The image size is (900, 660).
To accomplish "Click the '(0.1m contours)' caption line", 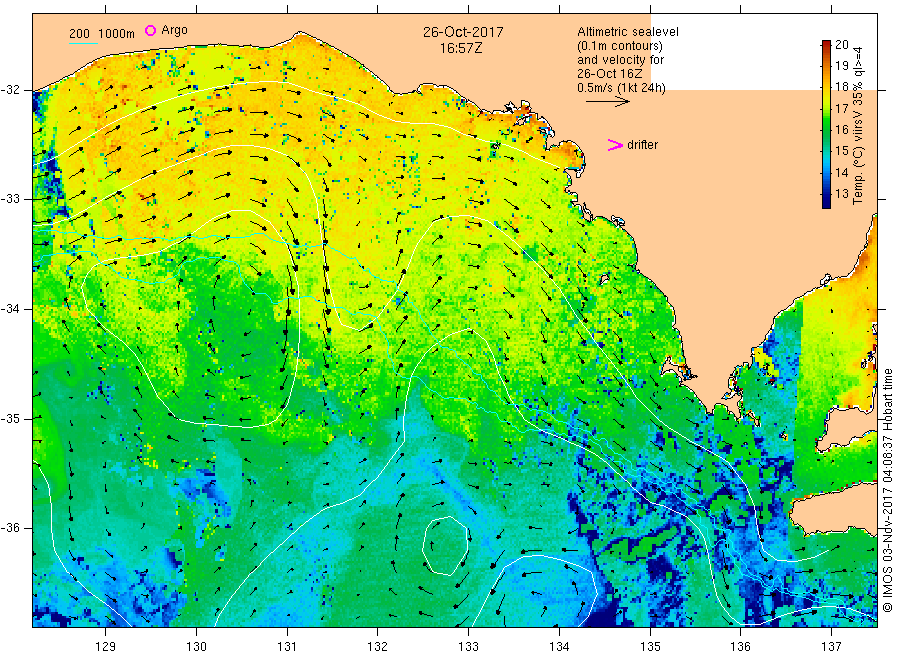I will (x=619, y=46).
